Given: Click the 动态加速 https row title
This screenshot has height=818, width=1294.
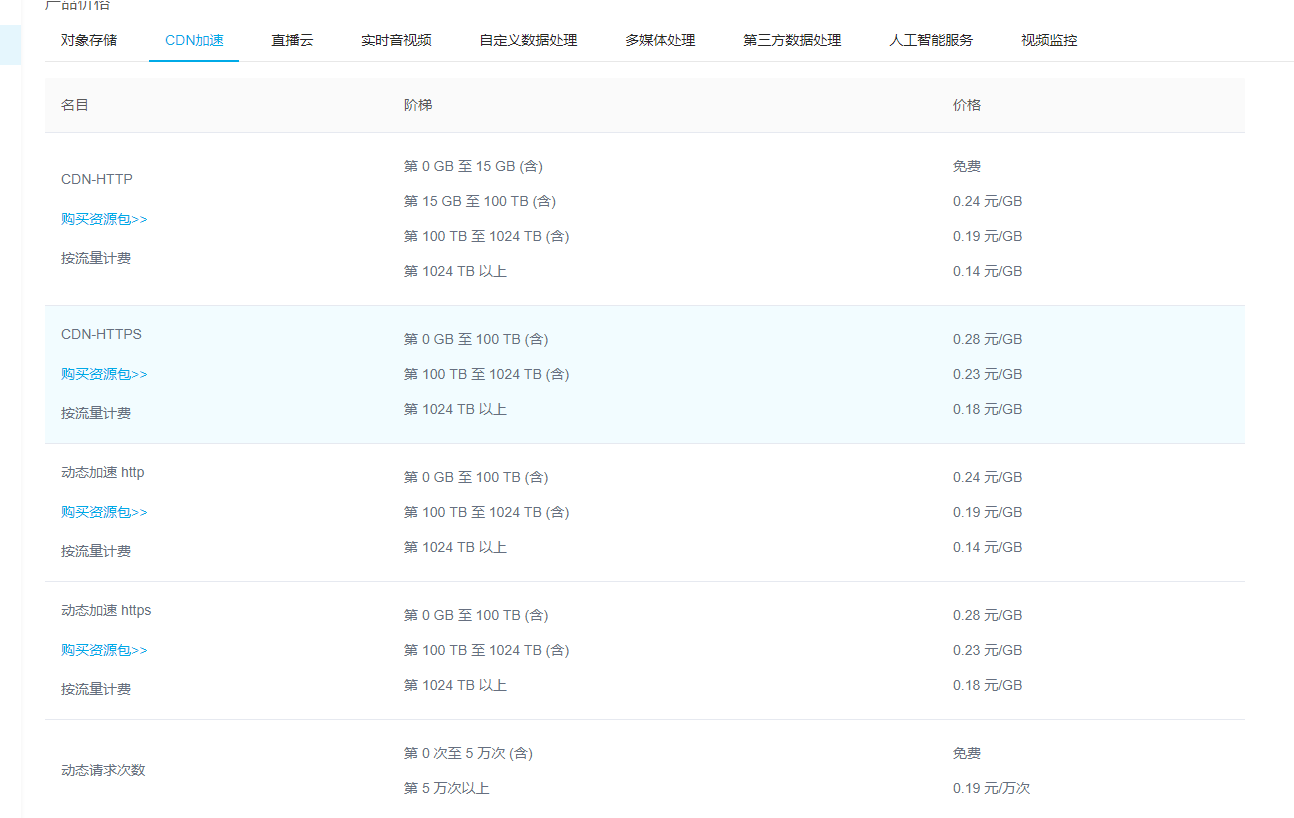Looking at the screenshot, I should (106, 610).
